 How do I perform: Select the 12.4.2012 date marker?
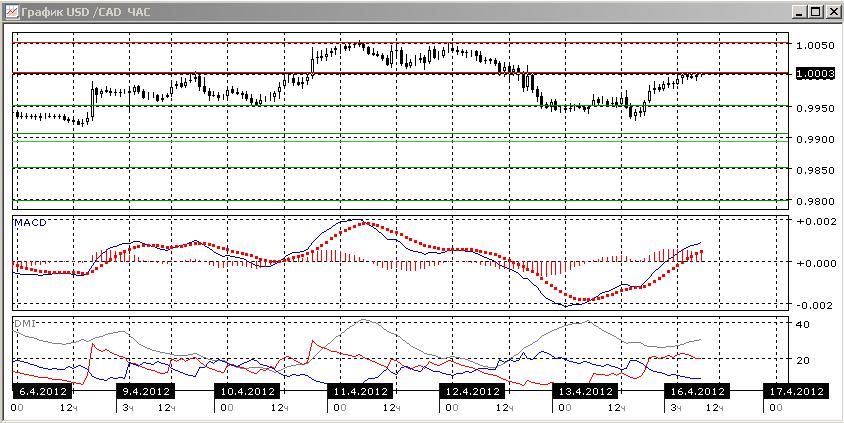coord(472,391)
